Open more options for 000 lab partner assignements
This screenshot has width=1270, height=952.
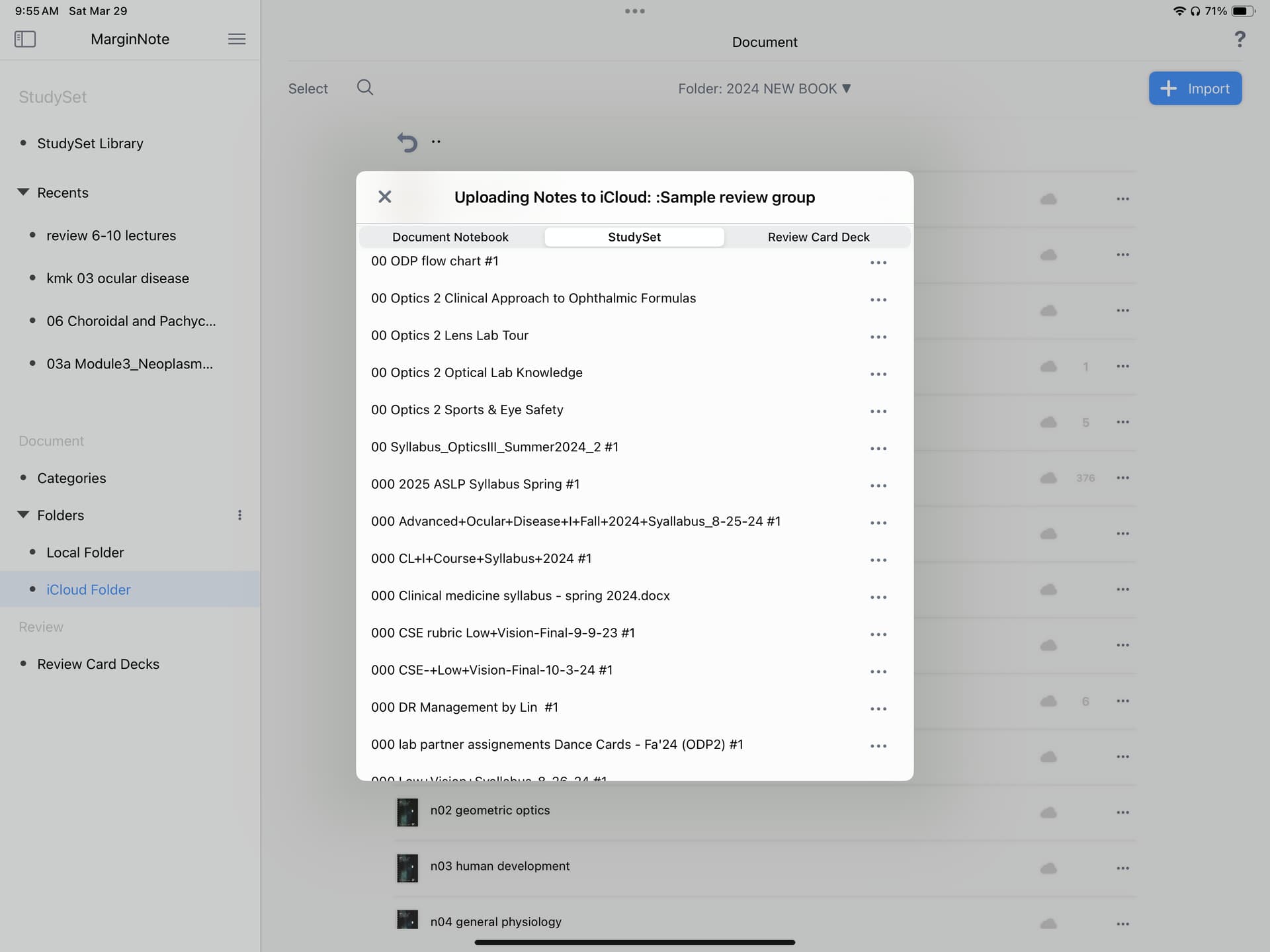(x=878, y=746)
